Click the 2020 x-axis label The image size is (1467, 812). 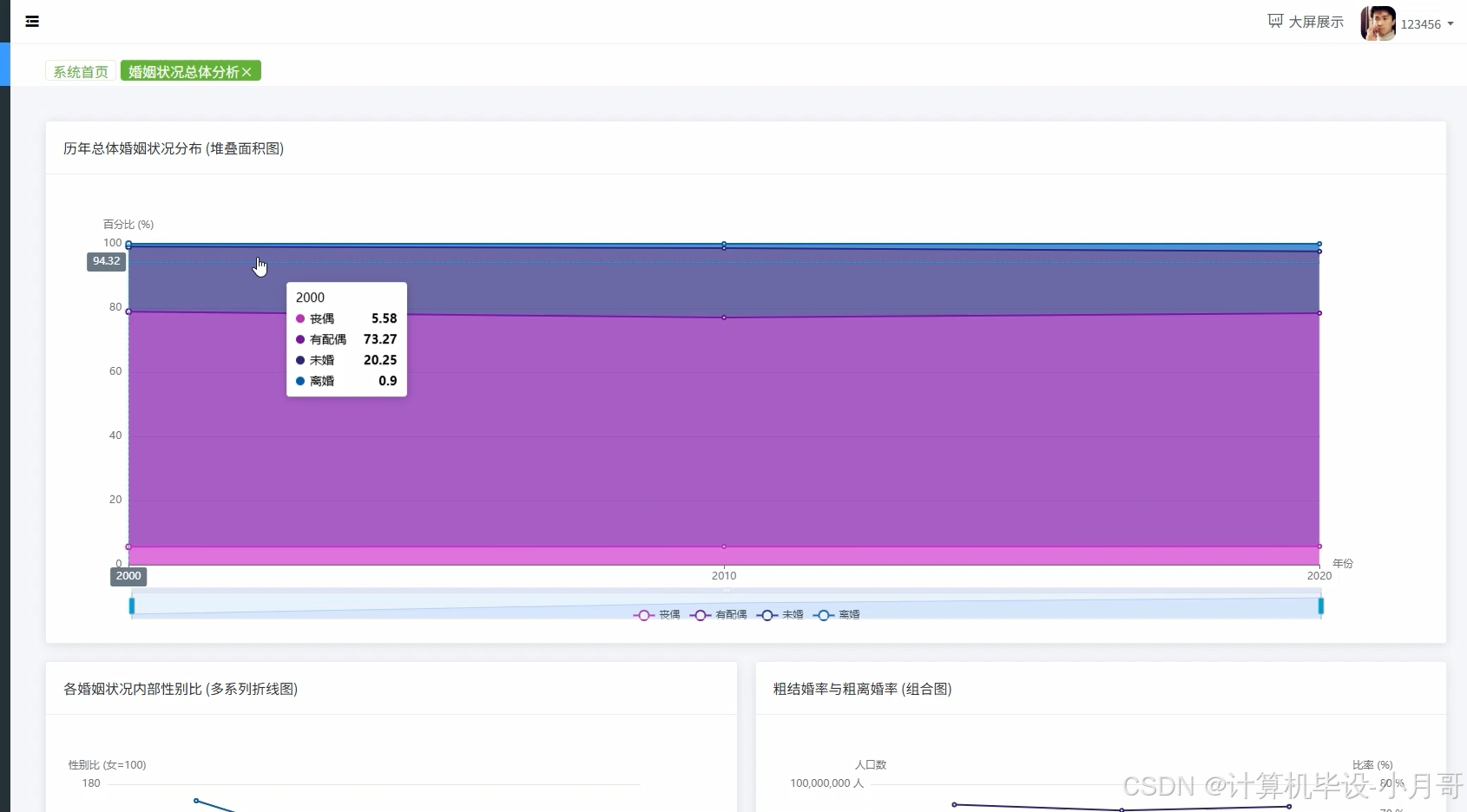pos(1319,575)
